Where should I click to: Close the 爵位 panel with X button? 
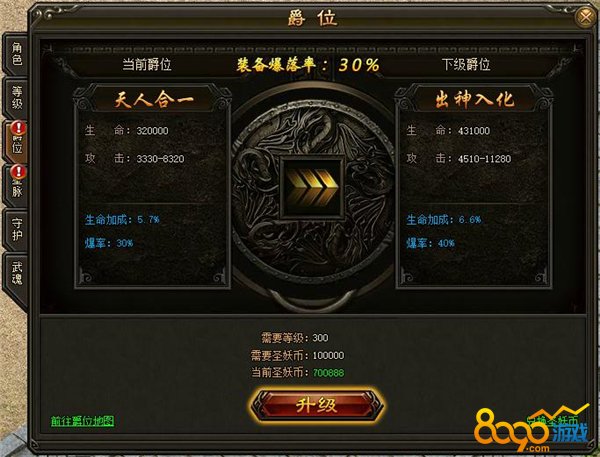(x=585, y=17)
